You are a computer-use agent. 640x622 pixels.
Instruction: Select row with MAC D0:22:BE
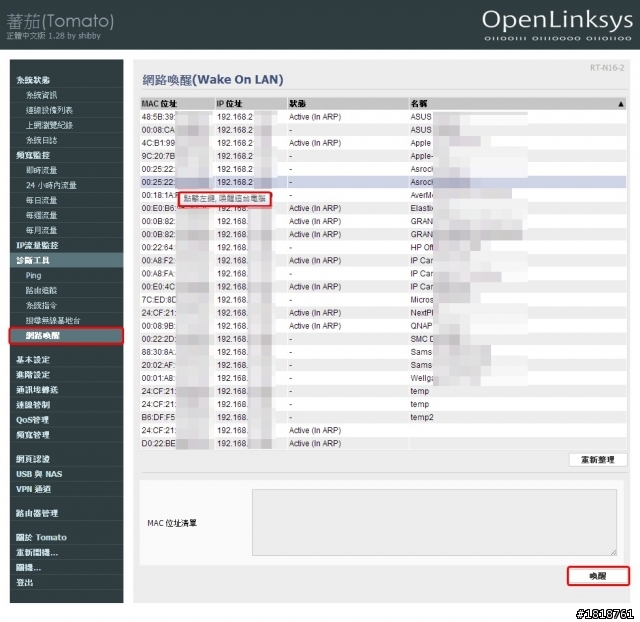pos(383,444)
